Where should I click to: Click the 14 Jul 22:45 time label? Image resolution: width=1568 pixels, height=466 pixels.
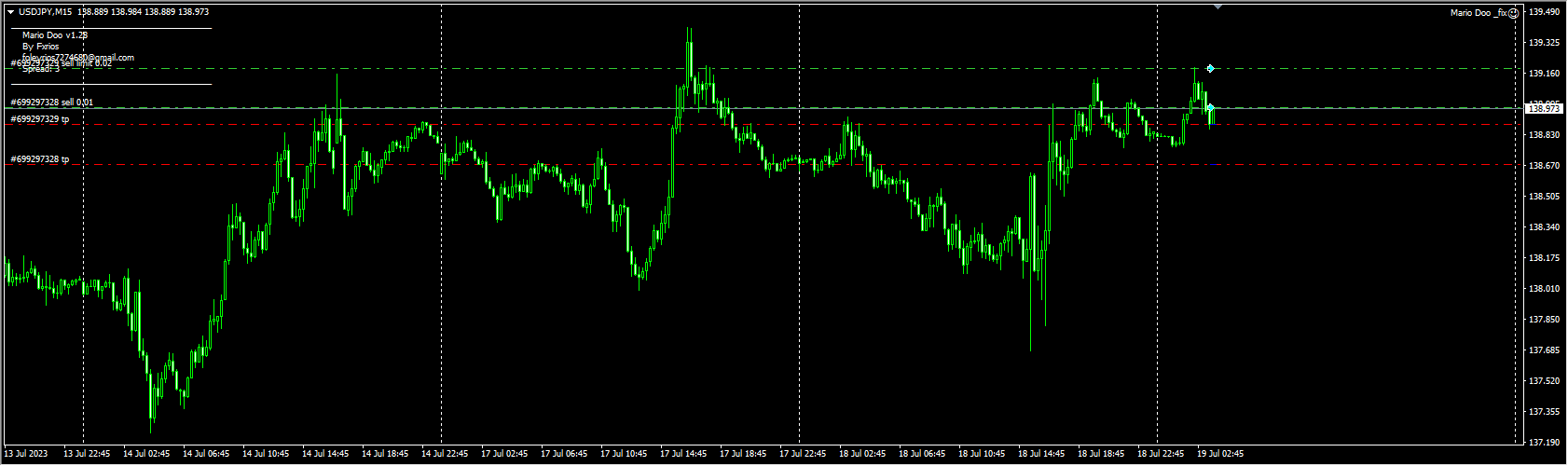(x=445, y=454)
